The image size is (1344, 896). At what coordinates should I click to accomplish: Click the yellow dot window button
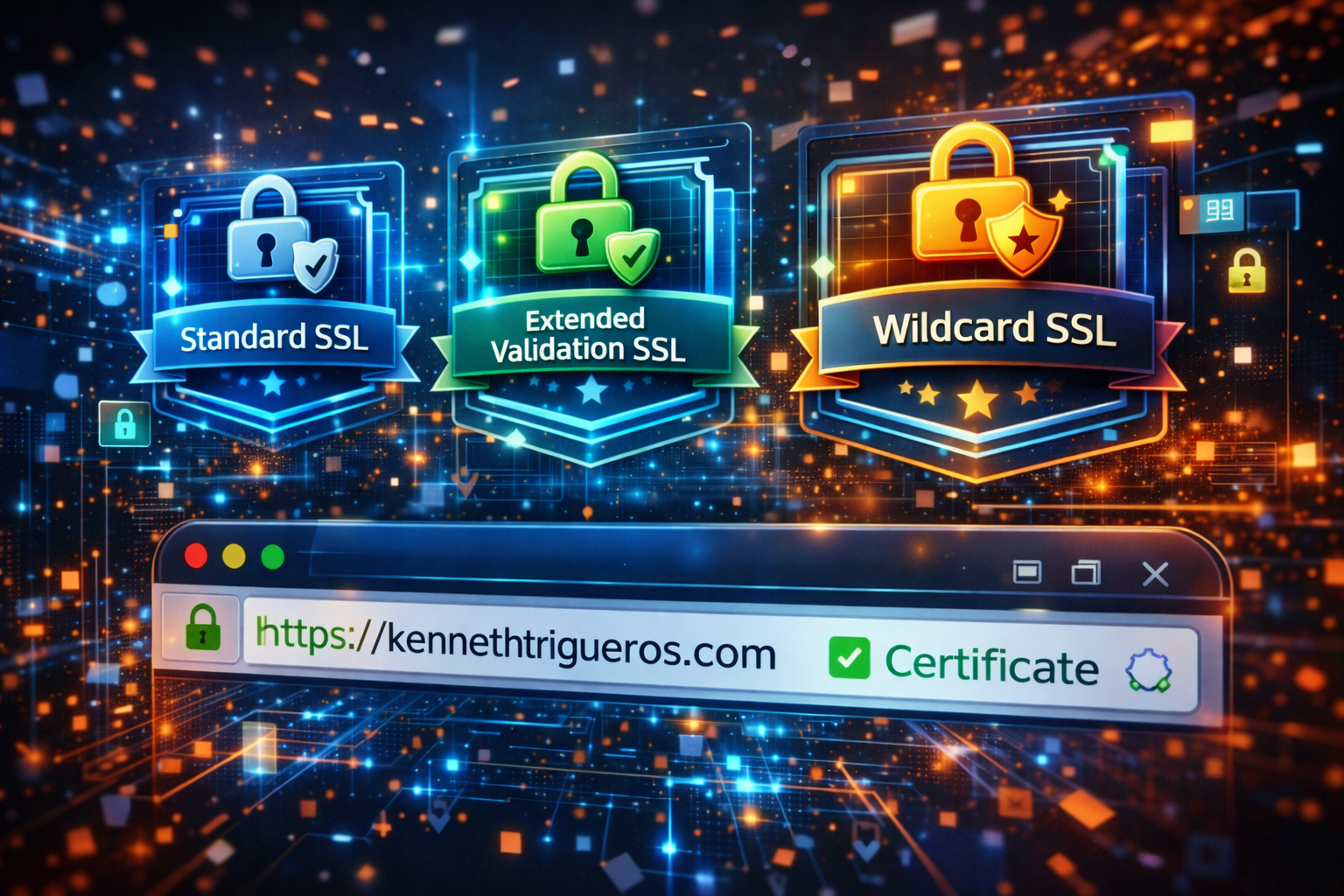click(234, 556)
